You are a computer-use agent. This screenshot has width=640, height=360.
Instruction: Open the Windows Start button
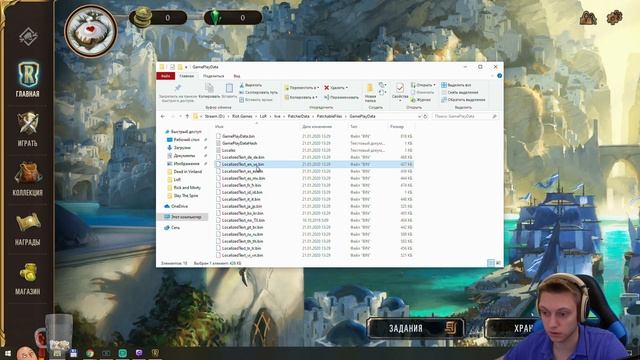click(x=7, y=353)
